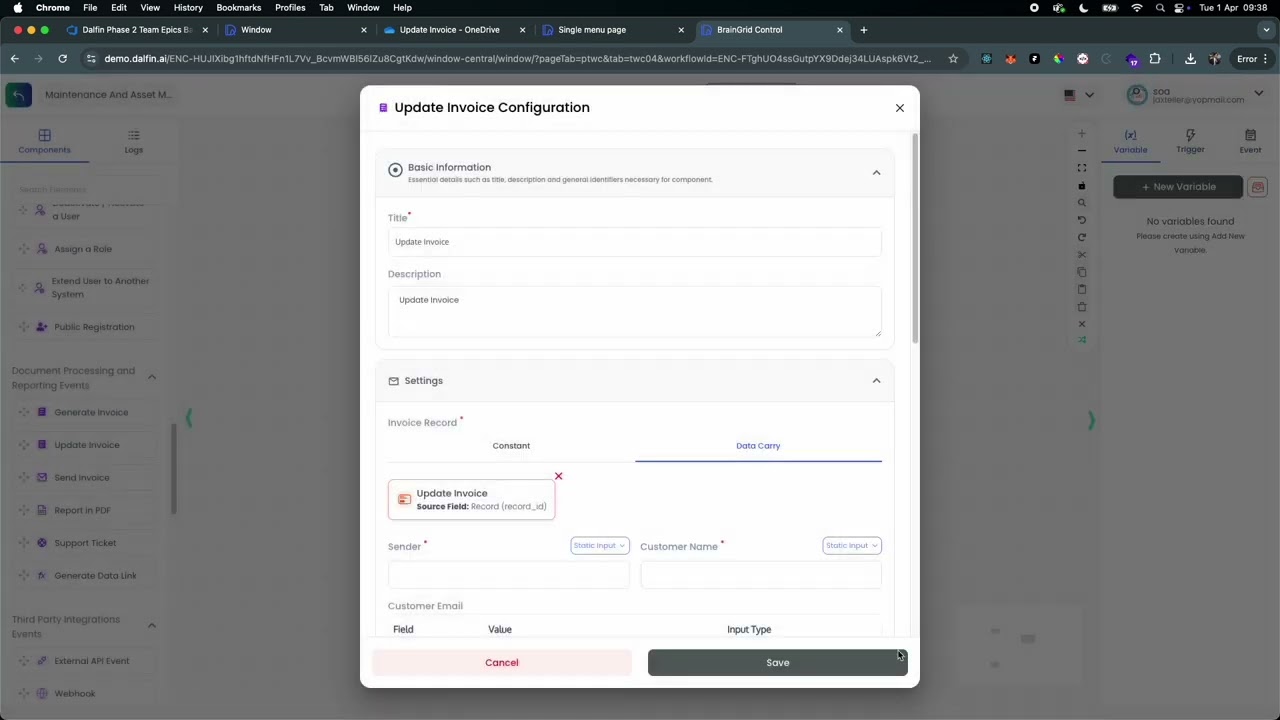Select the Generate Invoice component
1280x720 pixels.
(x=91, y=413)
